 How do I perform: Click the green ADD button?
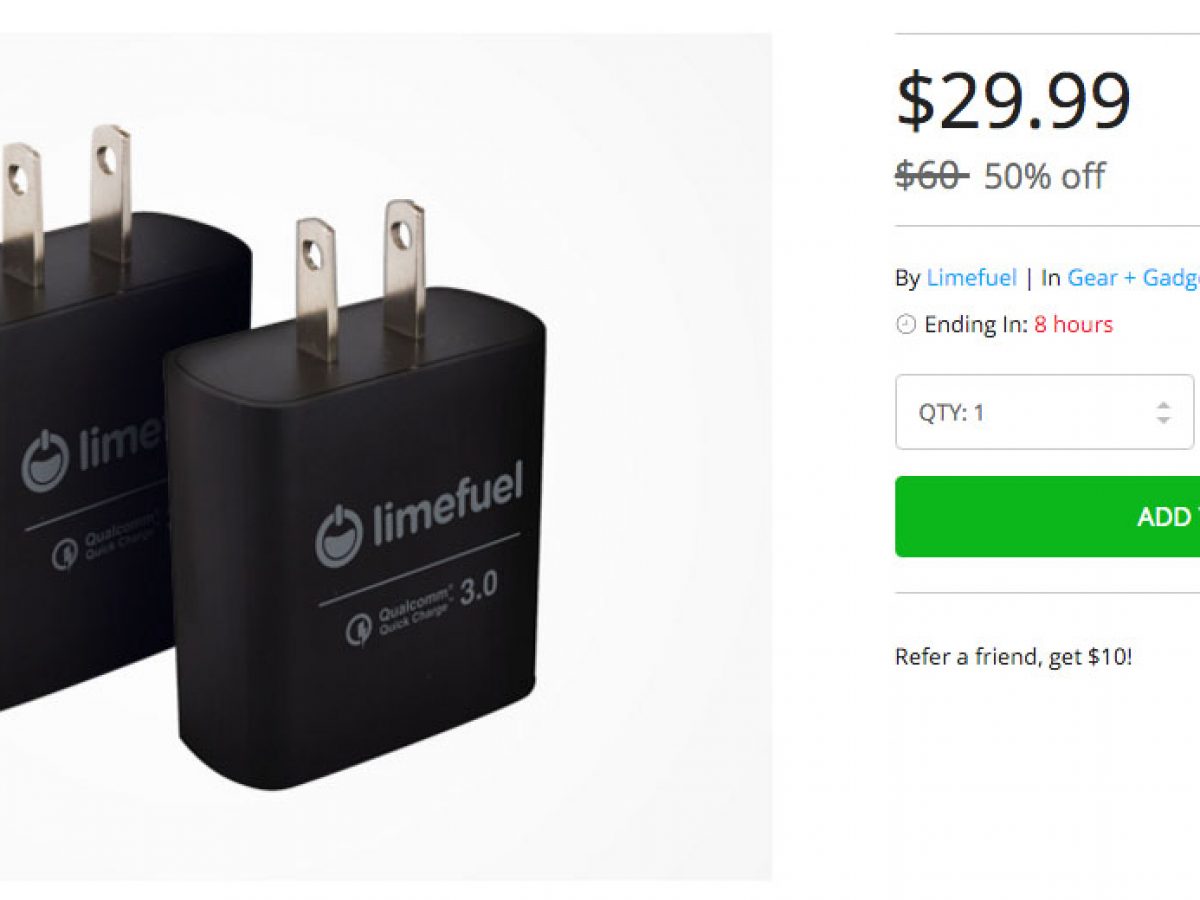click(1047, 516)
